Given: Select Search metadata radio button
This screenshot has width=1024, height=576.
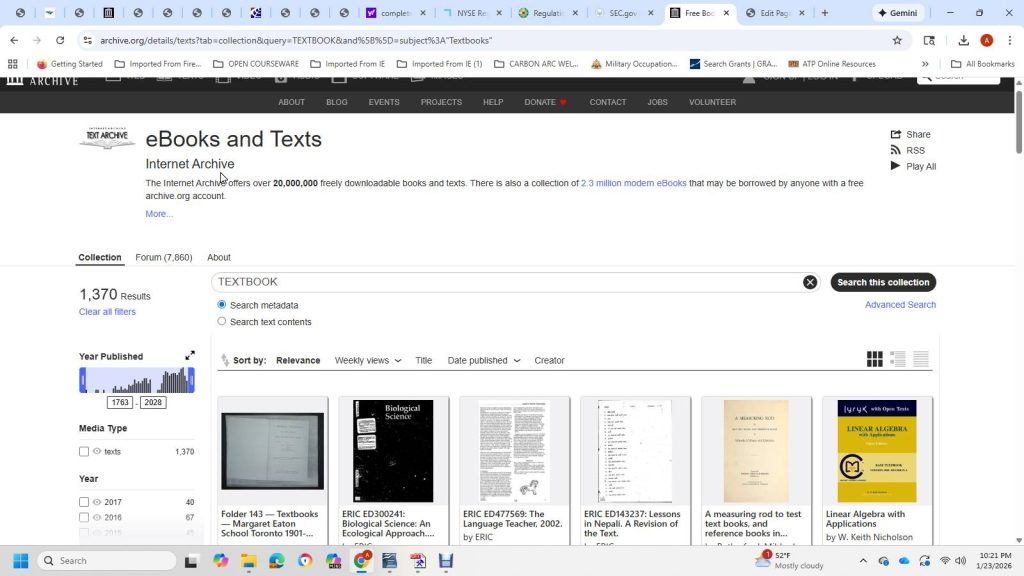Looking at the screenshot, I should (x=222, y=305).
